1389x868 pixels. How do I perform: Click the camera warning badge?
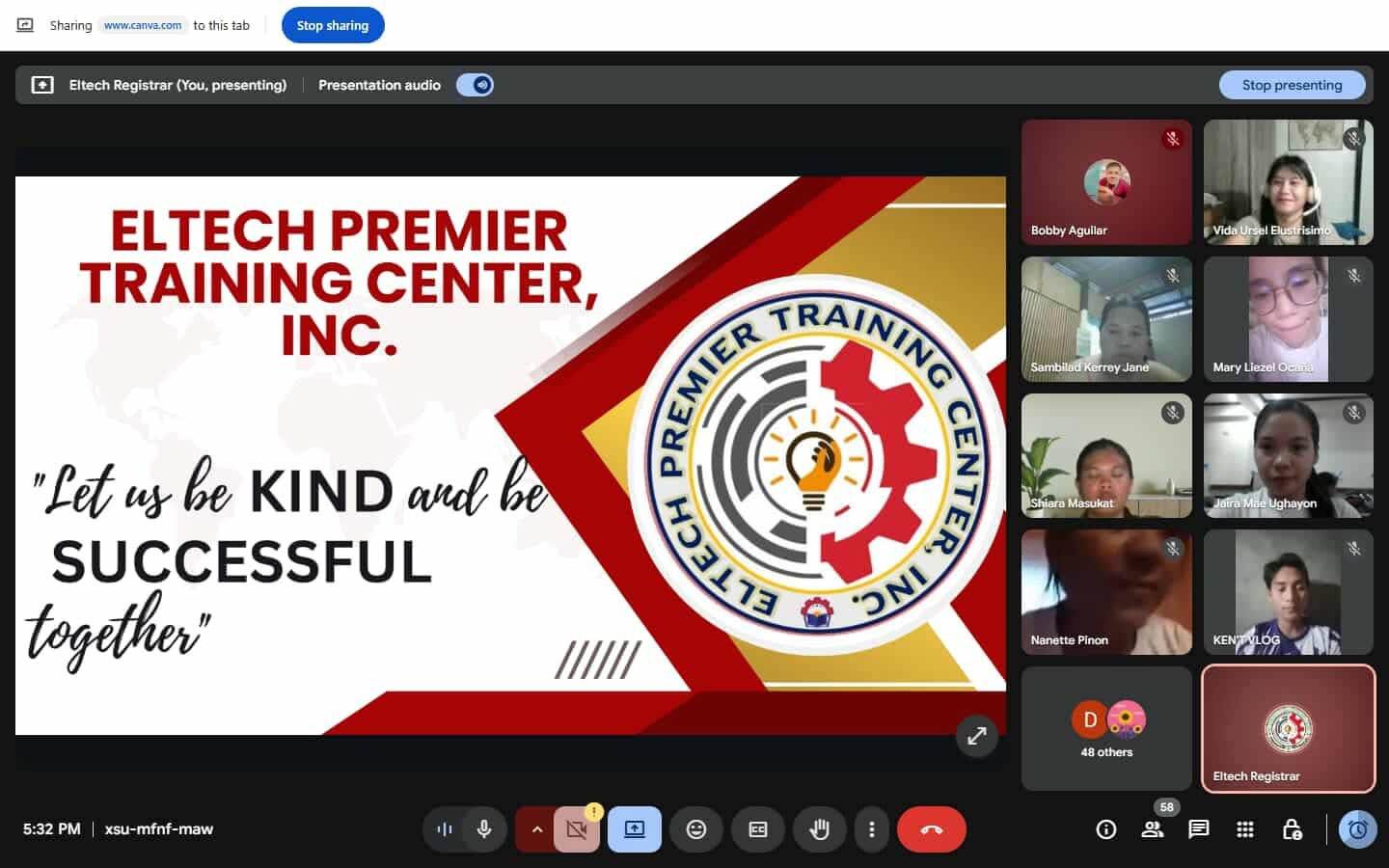[x=594, y=812]
